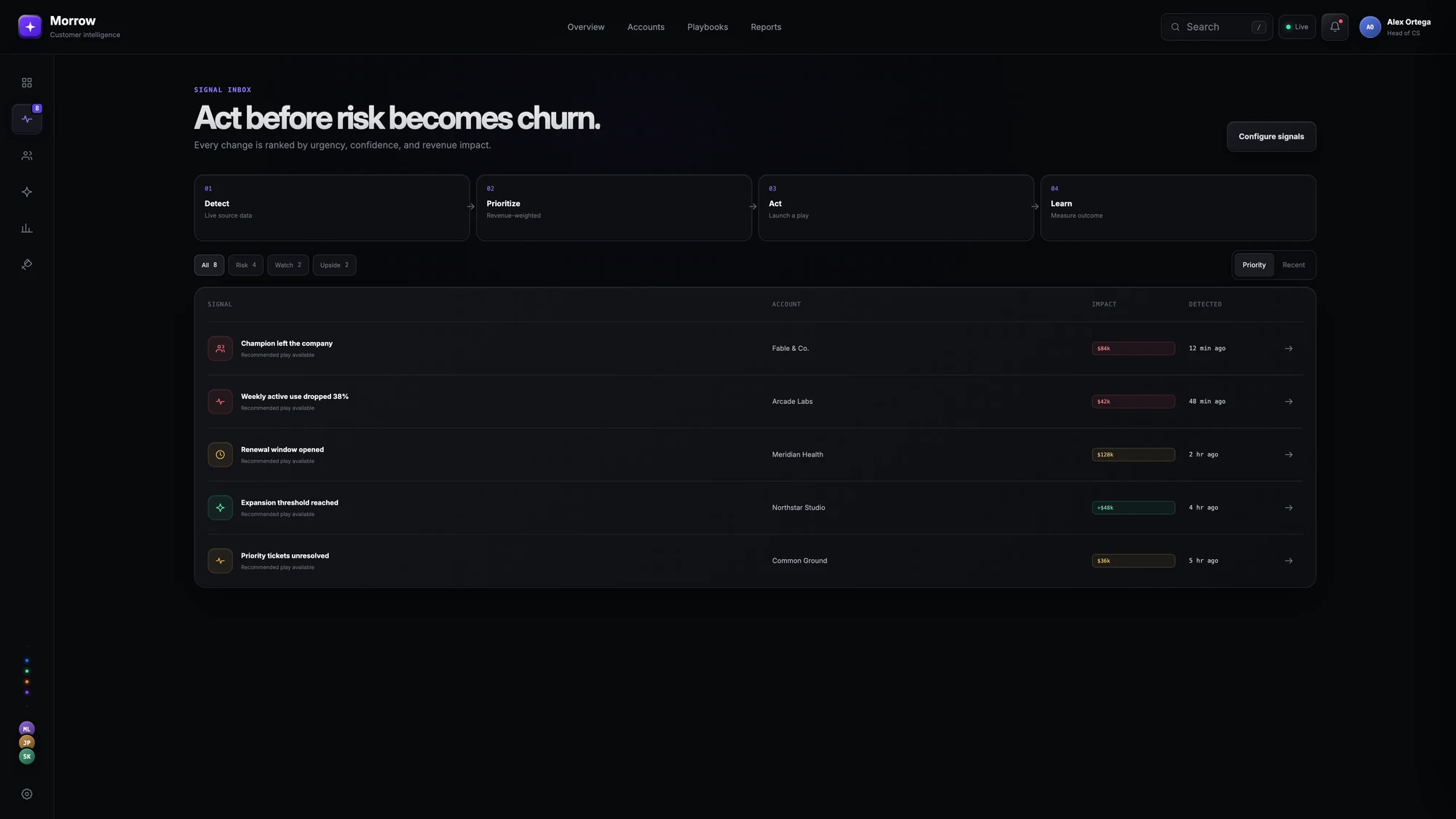Open the notifications bell
Image resolution: width=1456 pixels, height=819 pixels.
[1334, 27]
